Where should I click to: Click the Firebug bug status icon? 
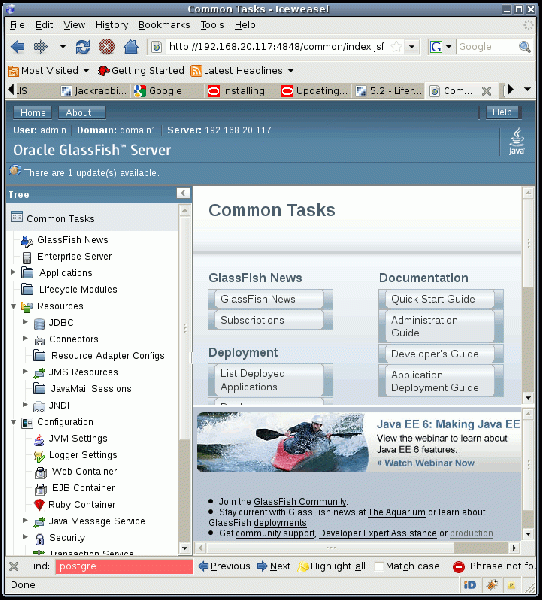(x=492, y=585)
